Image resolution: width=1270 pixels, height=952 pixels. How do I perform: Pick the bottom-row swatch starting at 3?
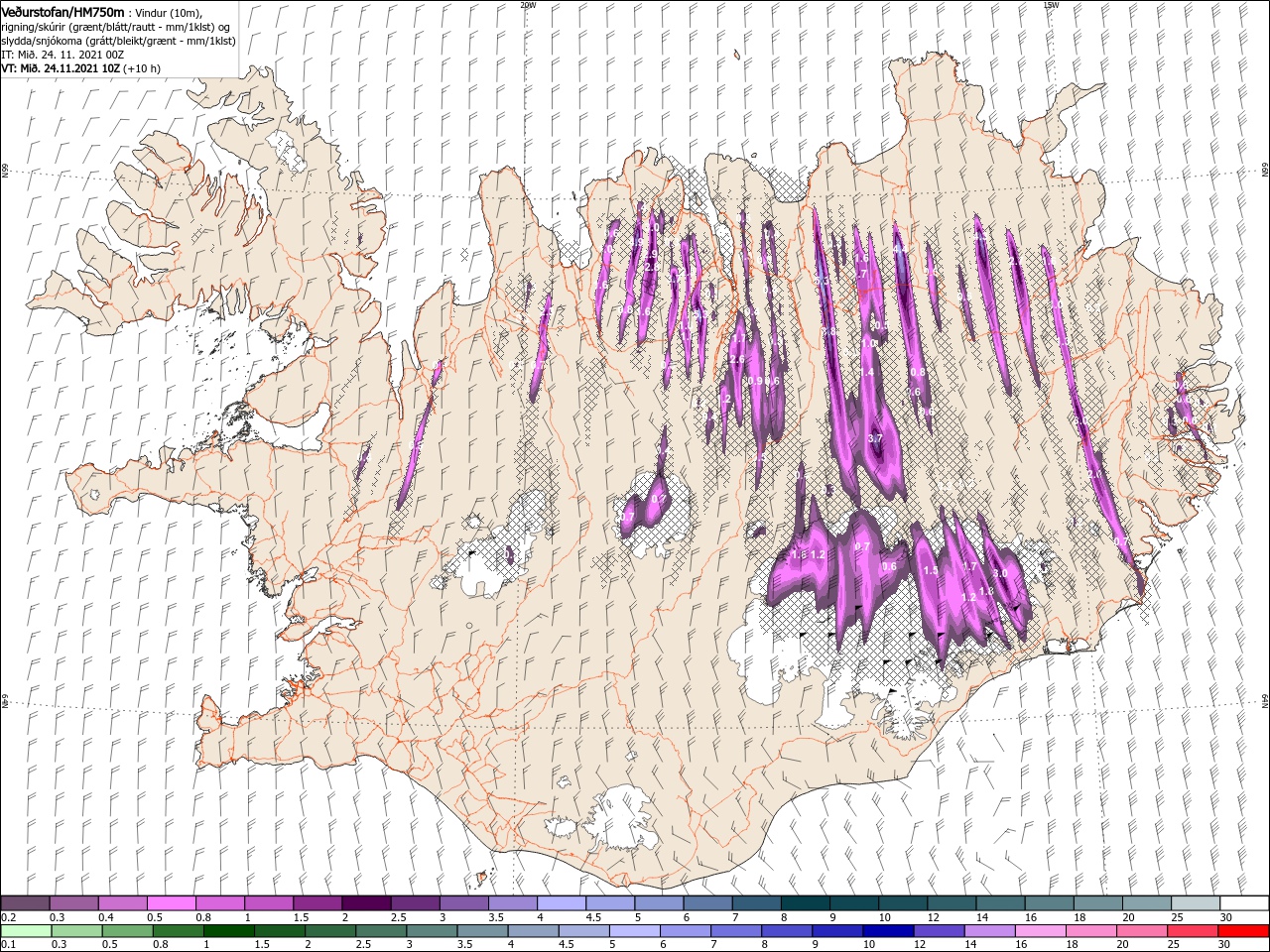(431, 930)
